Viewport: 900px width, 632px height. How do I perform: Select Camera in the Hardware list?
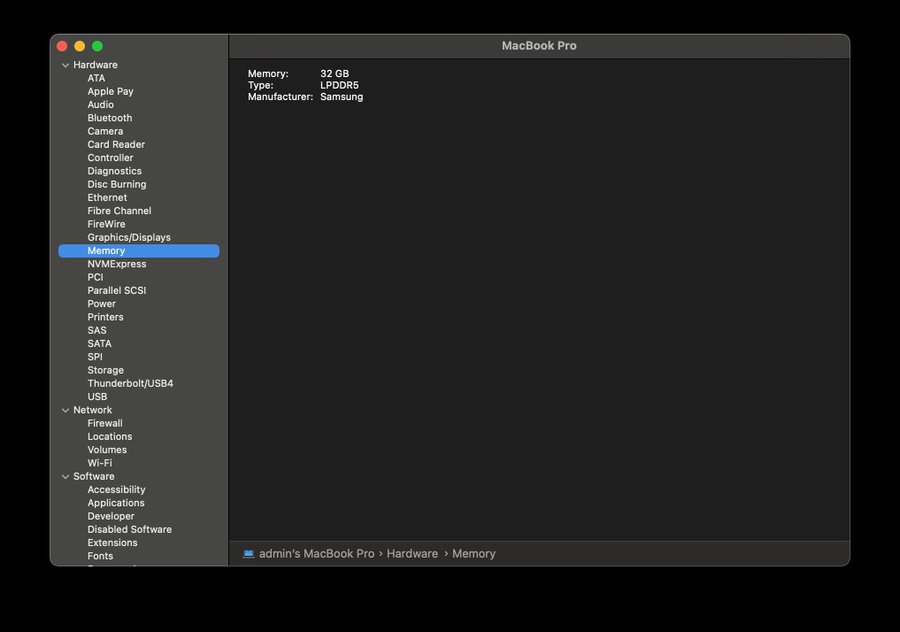pyautogui.click(x=105, y=131)
